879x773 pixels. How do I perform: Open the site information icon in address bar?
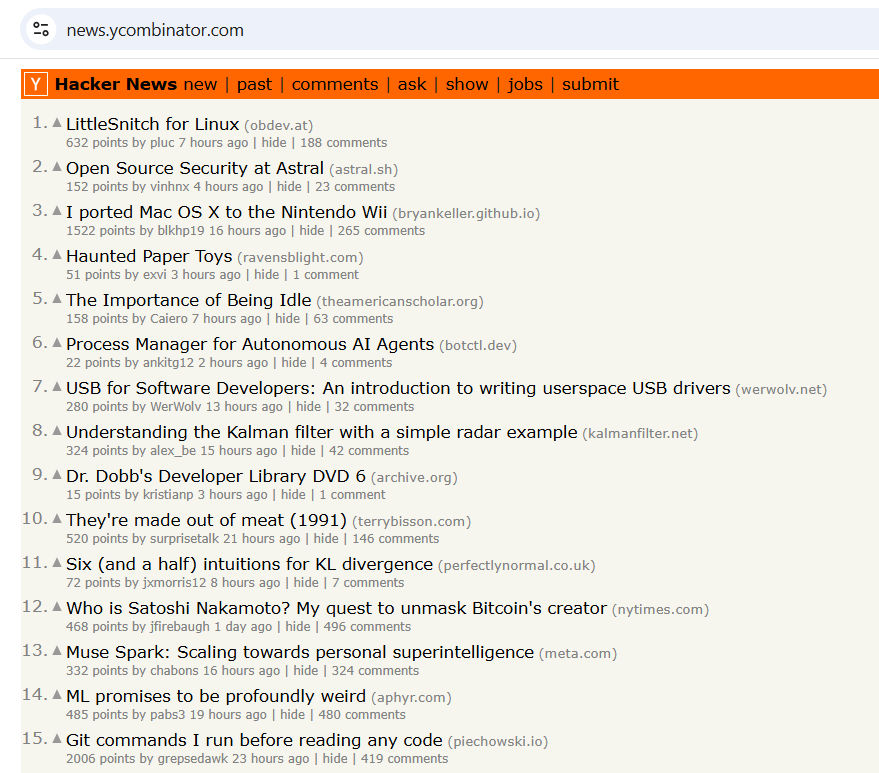tap(41, 29)
